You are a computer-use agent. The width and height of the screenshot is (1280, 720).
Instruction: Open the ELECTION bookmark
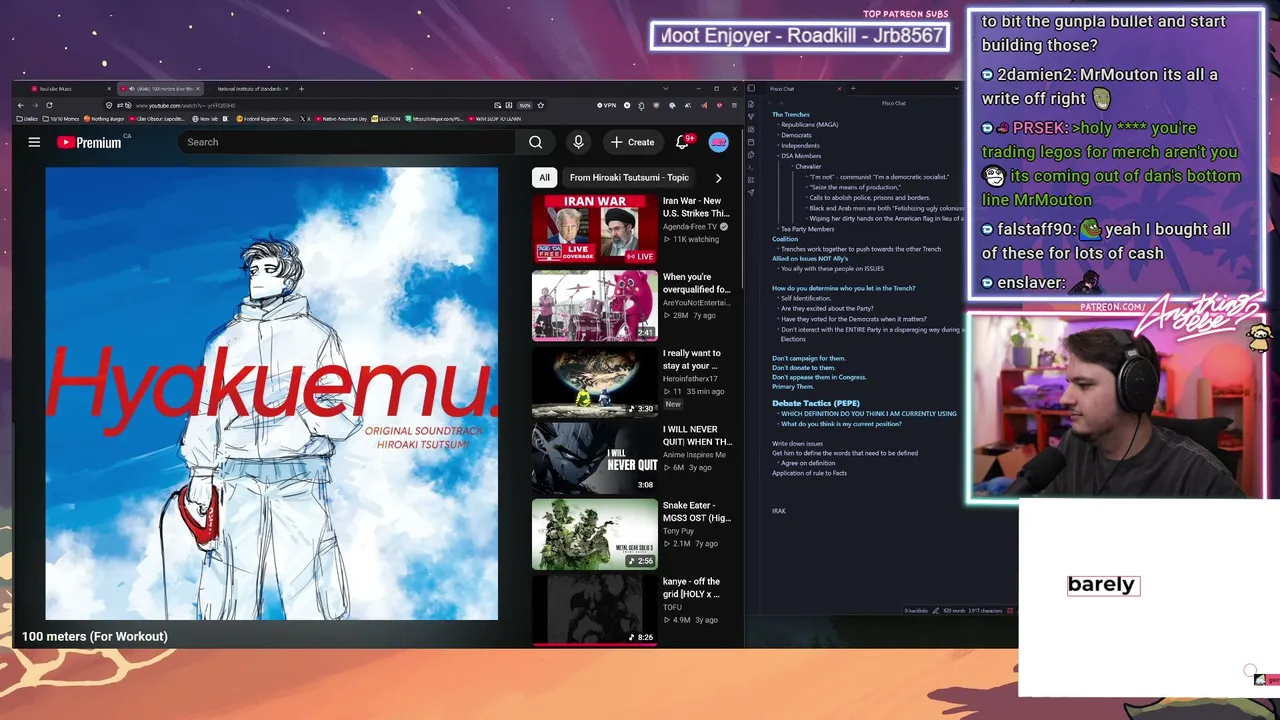[x=385, y=119]
